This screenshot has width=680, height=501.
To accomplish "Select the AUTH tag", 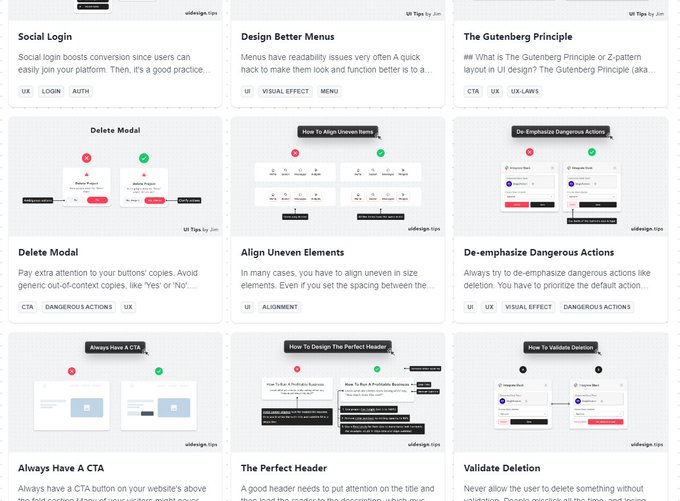I will click(81, 91).
